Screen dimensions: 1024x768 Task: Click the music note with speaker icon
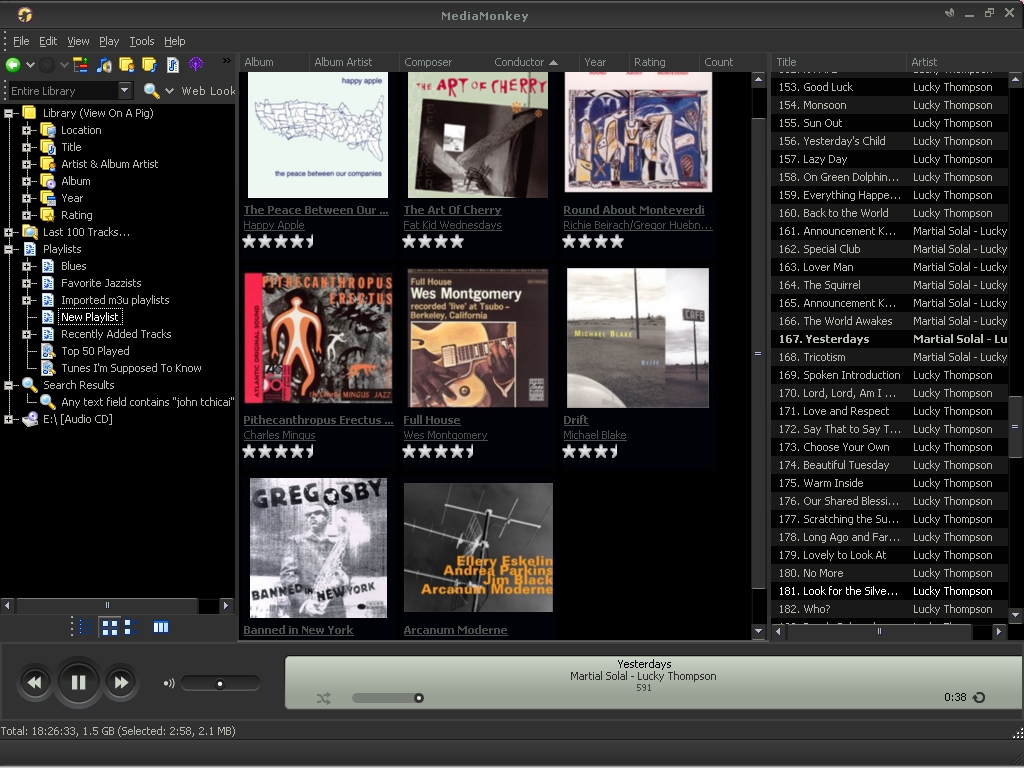pos(104,65)
